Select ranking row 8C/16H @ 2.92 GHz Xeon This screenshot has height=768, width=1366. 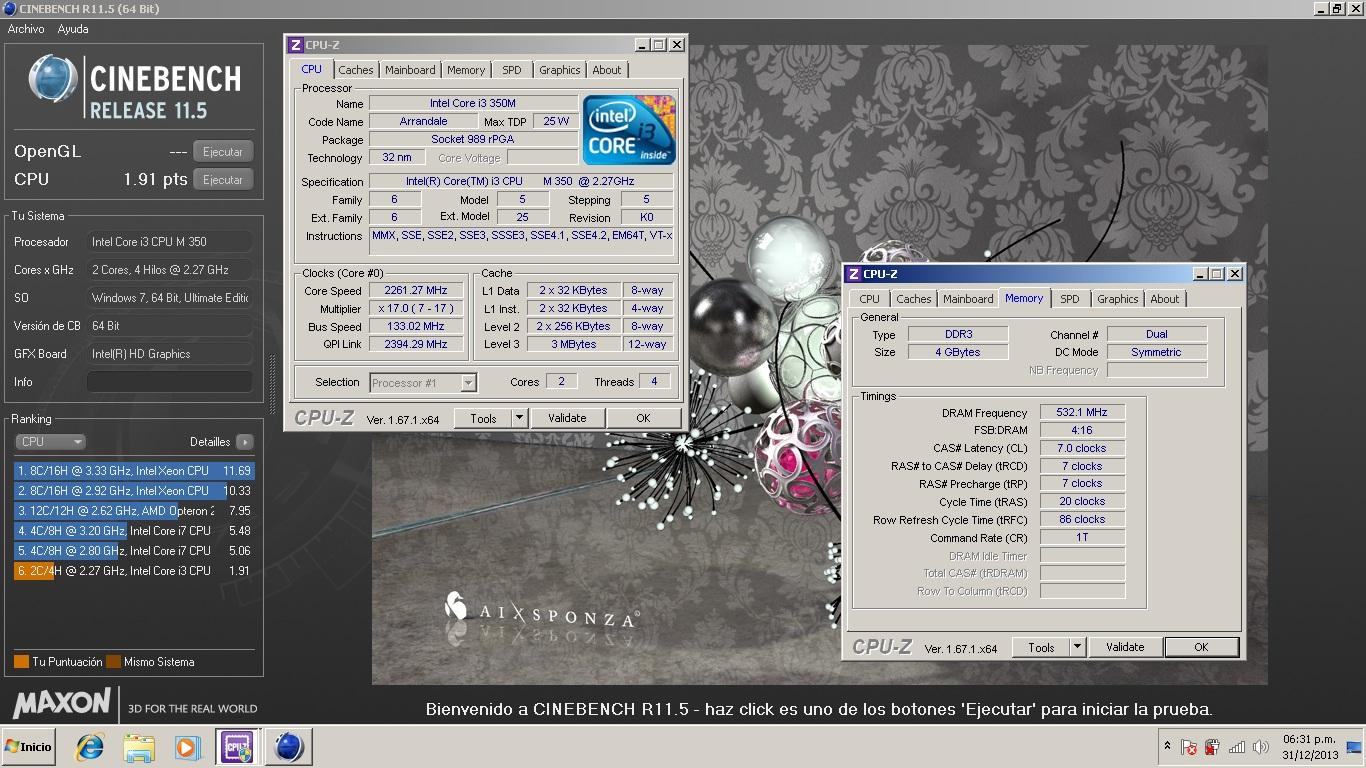134,491
